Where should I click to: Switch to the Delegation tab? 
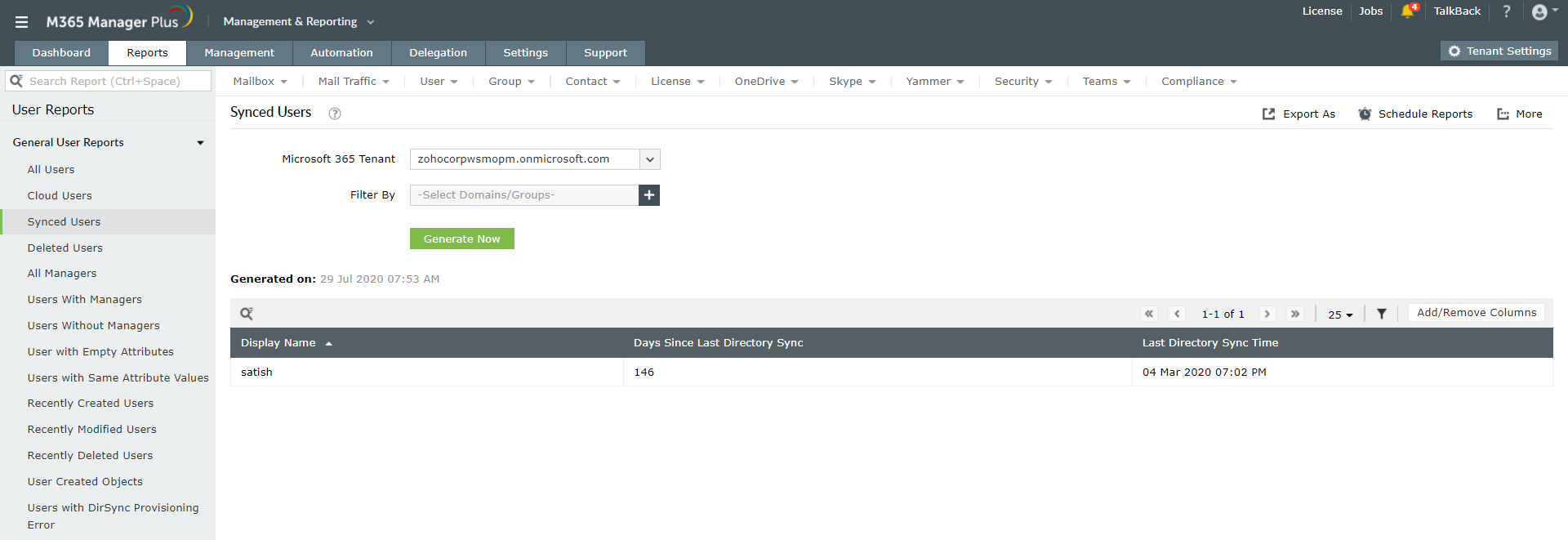(438, 53)
